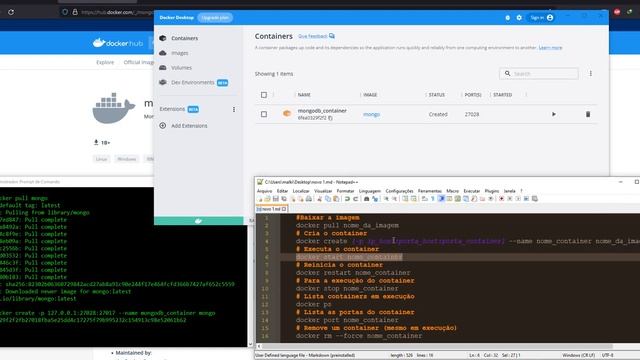The height and width of the screenshot is (360, 640).
Task: Click the docker hub logo in browser
Action: (x=118, y=43)
